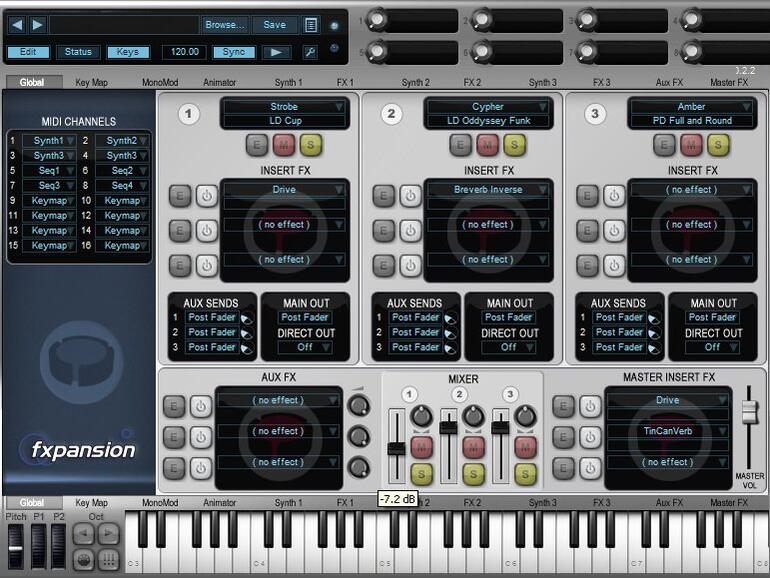This screenshot has width=770, height=578.
Task: Toggle power for Synth 3 first insert slot
Action: coord(614,196)
